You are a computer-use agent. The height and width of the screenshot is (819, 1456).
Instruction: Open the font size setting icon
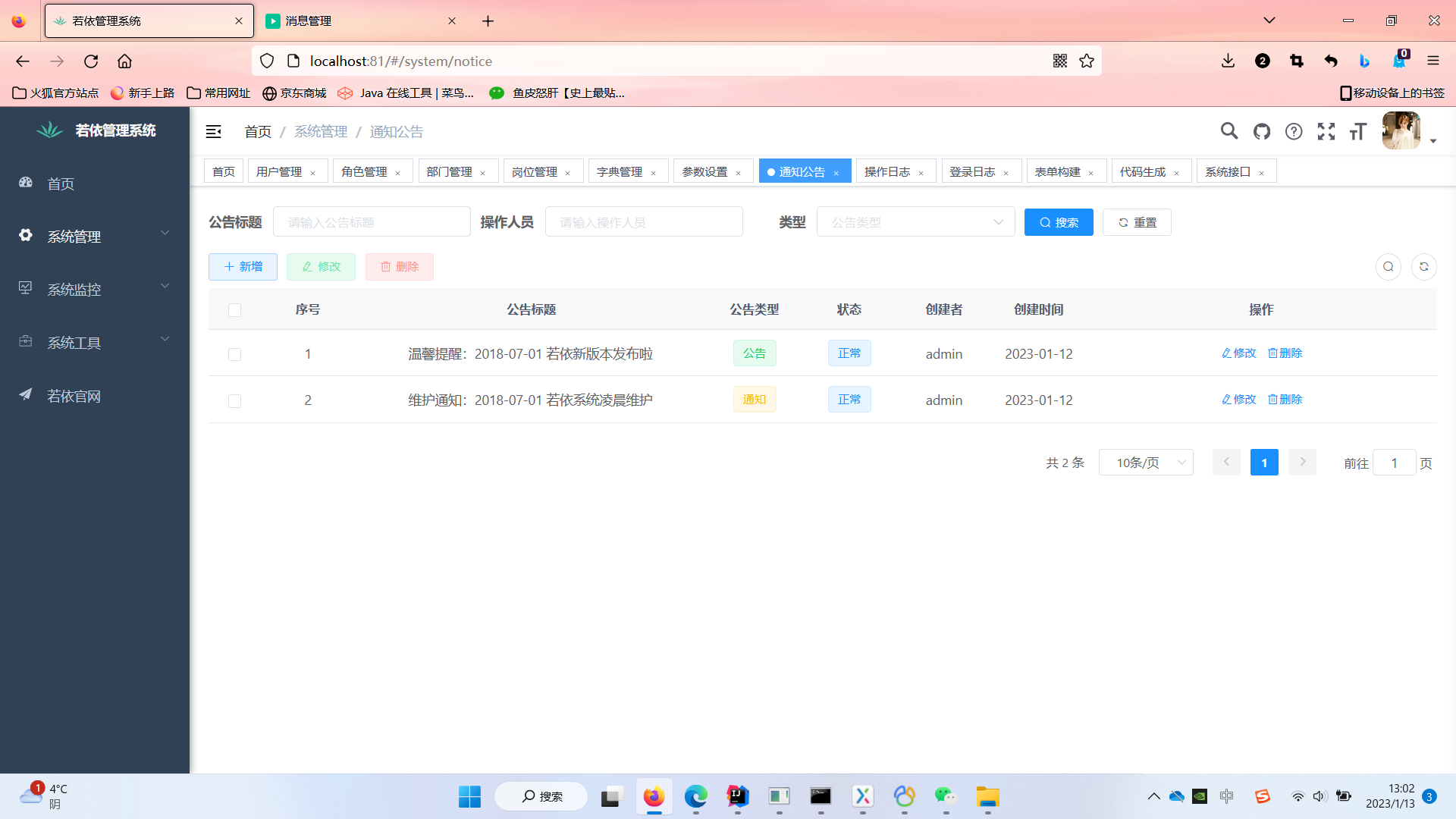pos(1357,131)
